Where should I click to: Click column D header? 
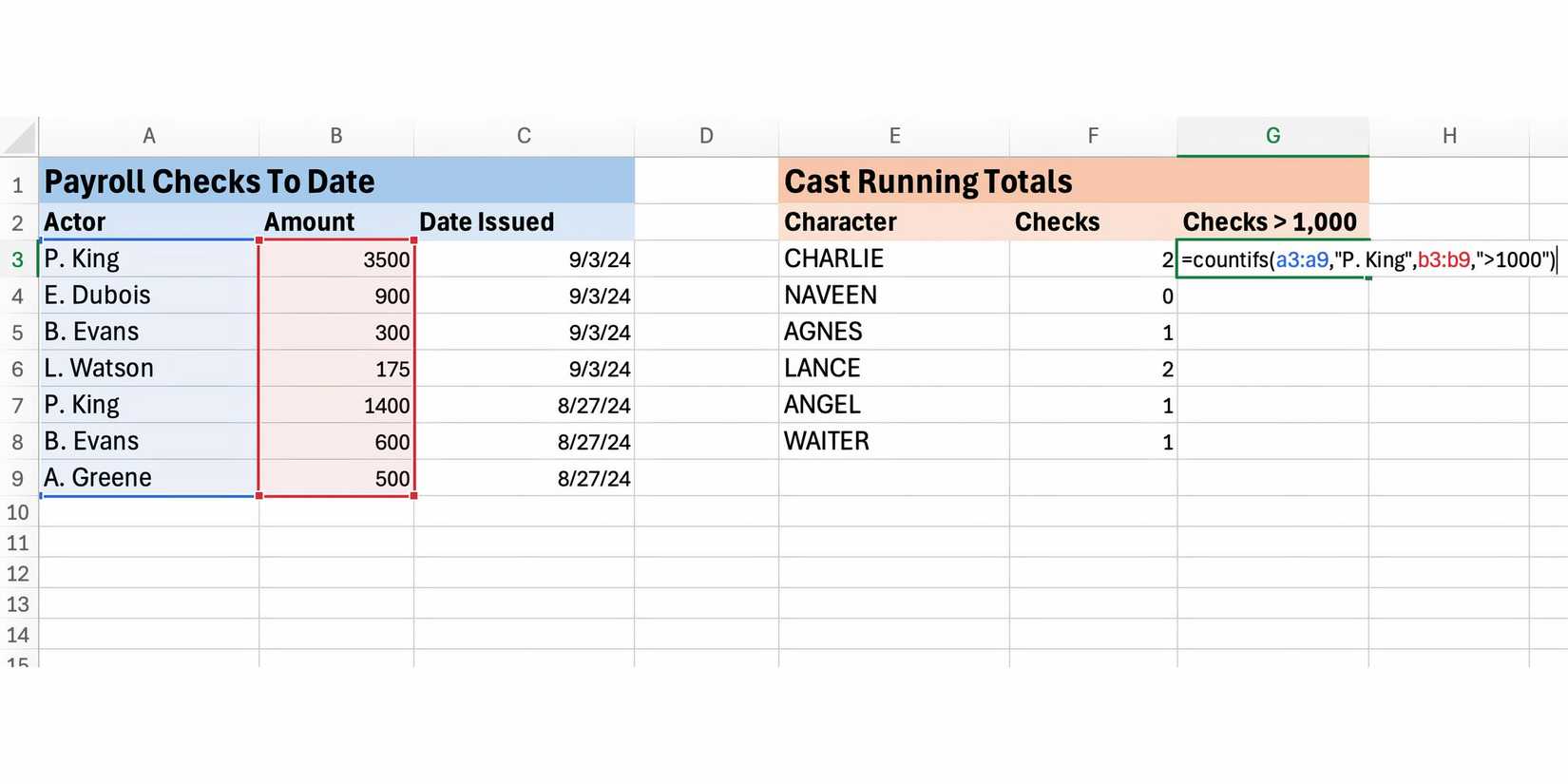pos(706,136)
